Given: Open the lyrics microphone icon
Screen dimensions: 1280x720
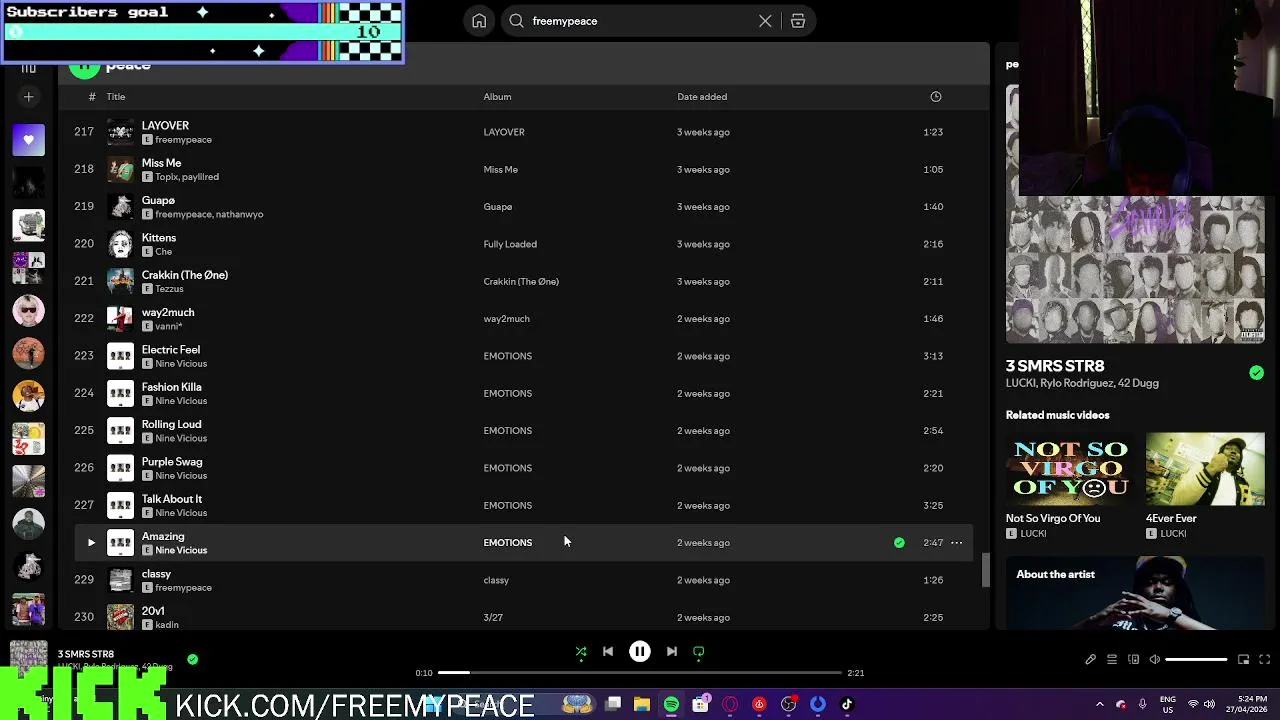Looking at the screenshot, I should pyautogui.click(x=1091, y=660).
